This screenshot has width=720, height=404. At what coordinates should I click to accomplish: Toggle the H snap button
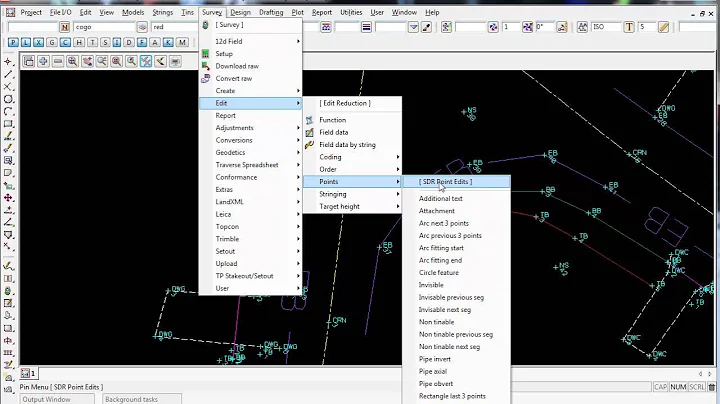79,42
